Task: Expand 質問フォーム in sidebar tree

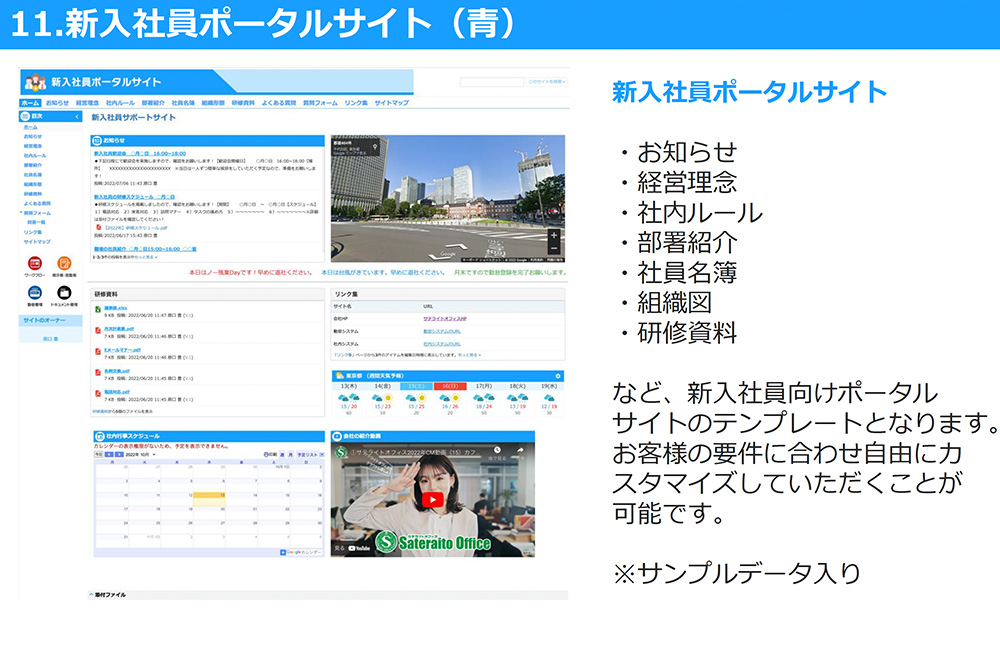Action: click(21, 212)
